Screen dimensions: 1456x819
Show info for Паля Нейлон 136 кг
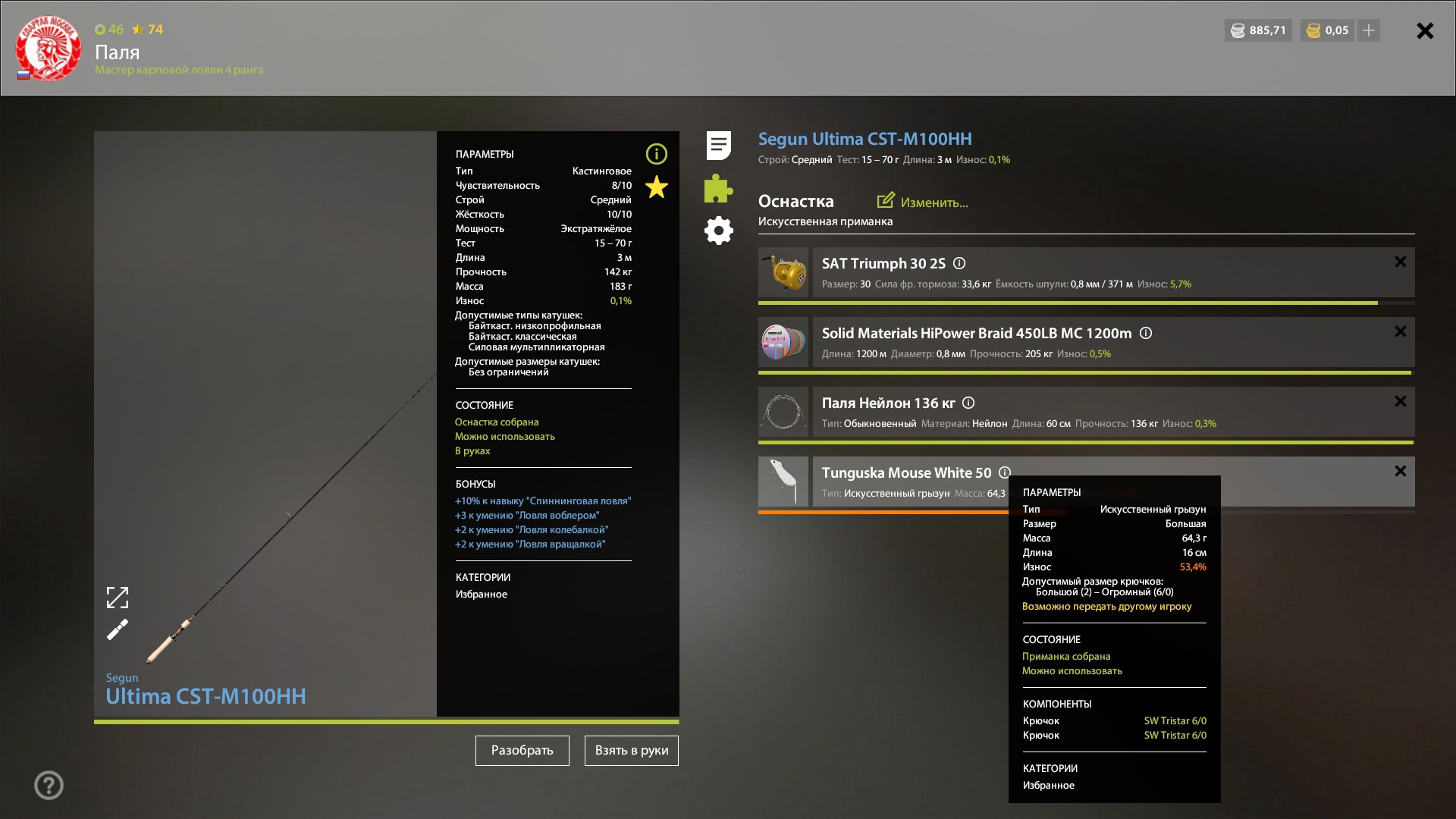tap(968, 403)
